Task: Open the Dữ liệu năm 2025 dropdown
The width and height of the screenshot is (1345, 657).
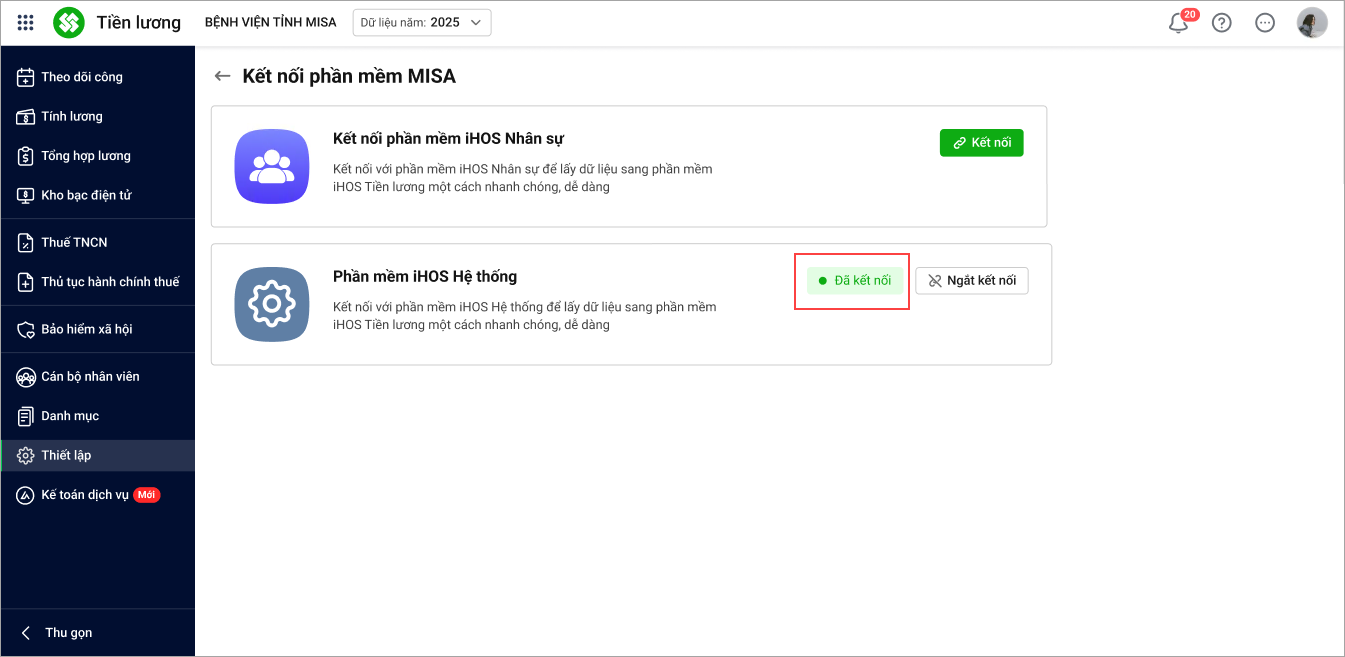Action: 422,22
